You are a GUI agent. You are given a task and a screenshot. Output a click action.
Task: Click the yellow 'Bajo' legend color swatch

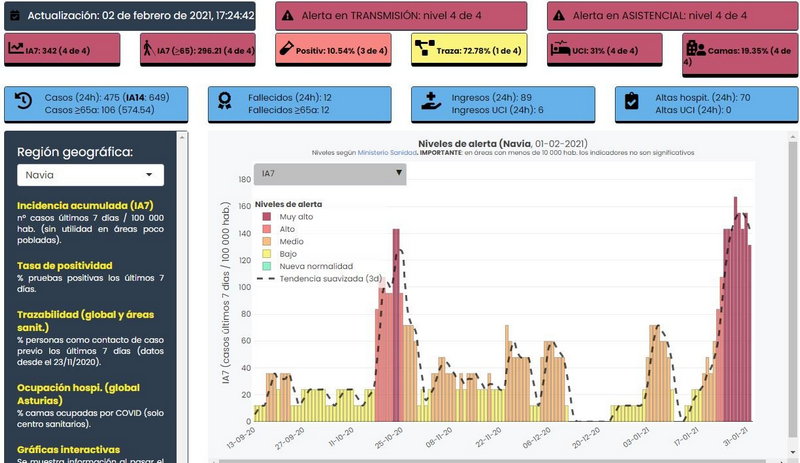268,254
